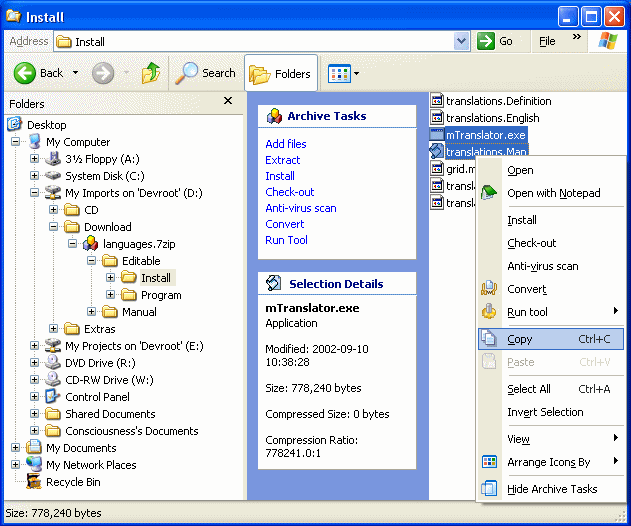631x526 pixels.
Task: Close the Folders pane with X
Action: pyautogui.click(x=228, y=102)
